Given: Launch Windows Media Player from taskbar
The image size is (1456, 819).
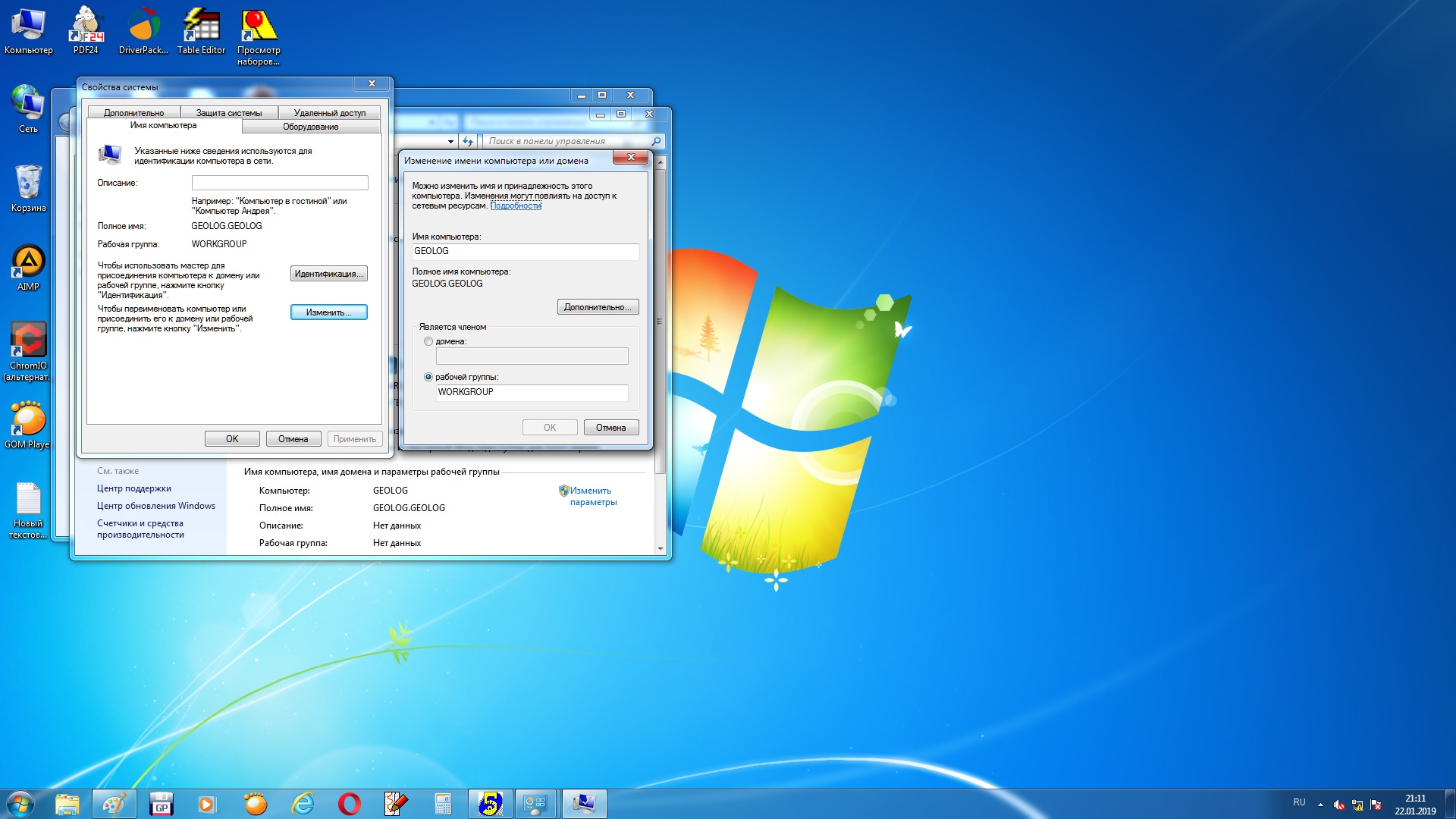Looking at the screenshot, I should pyautogui.click(x=207, y=804).
